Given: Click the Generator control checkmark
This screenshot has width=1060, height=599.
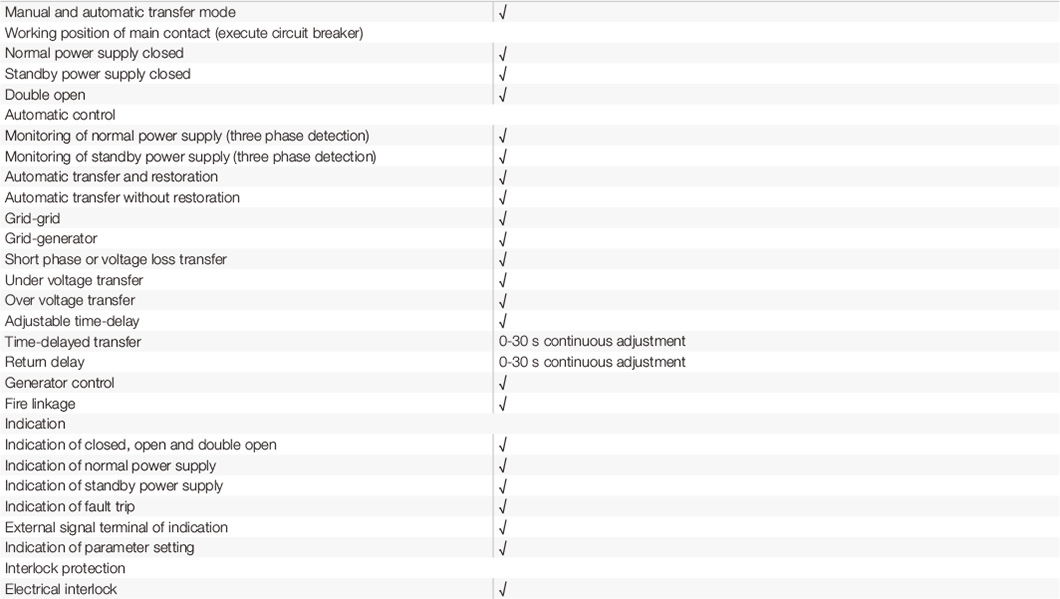Looking at the screenshot, I should click(503, 383).
